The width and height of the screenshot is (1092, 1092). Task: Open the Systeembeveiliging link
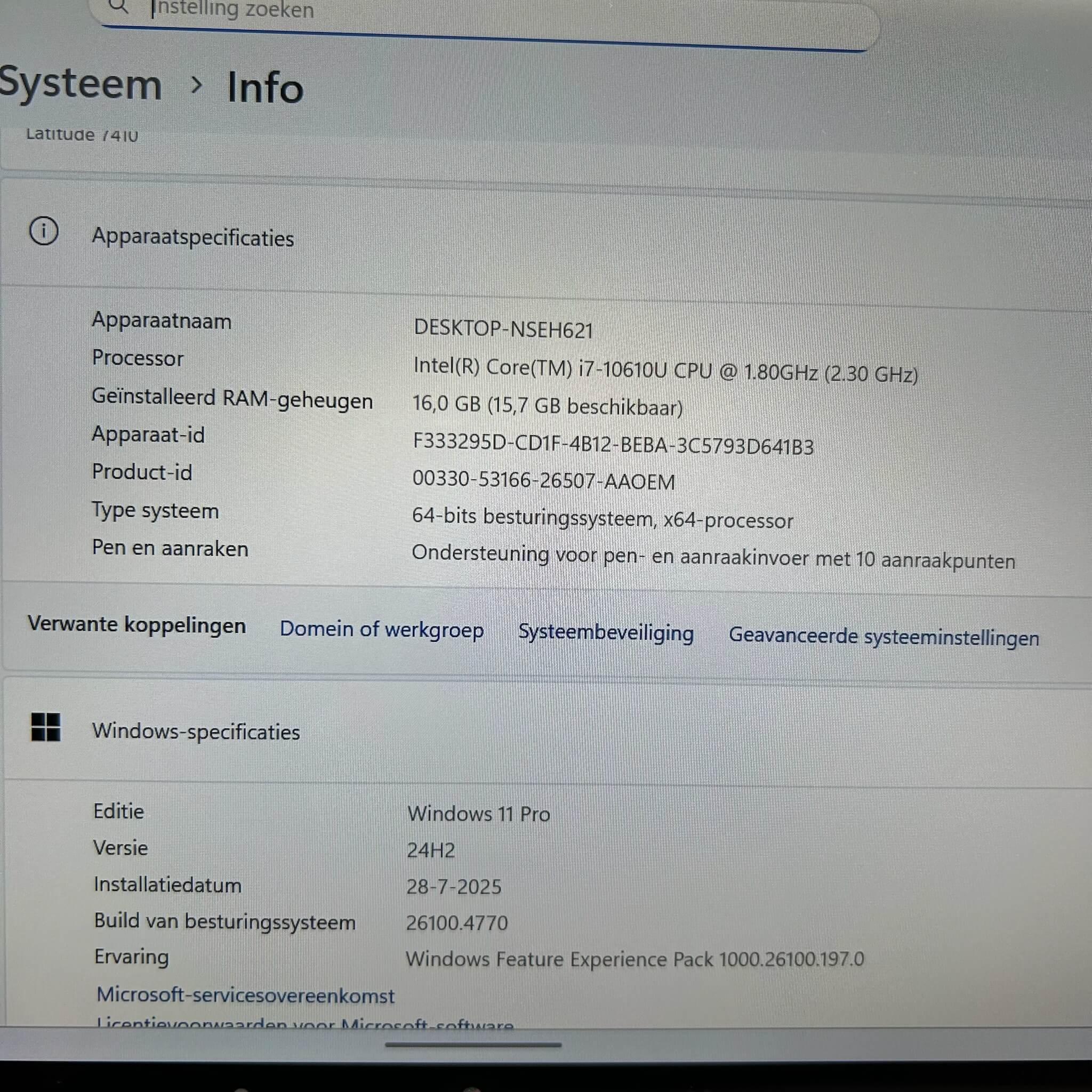(606, 633)
